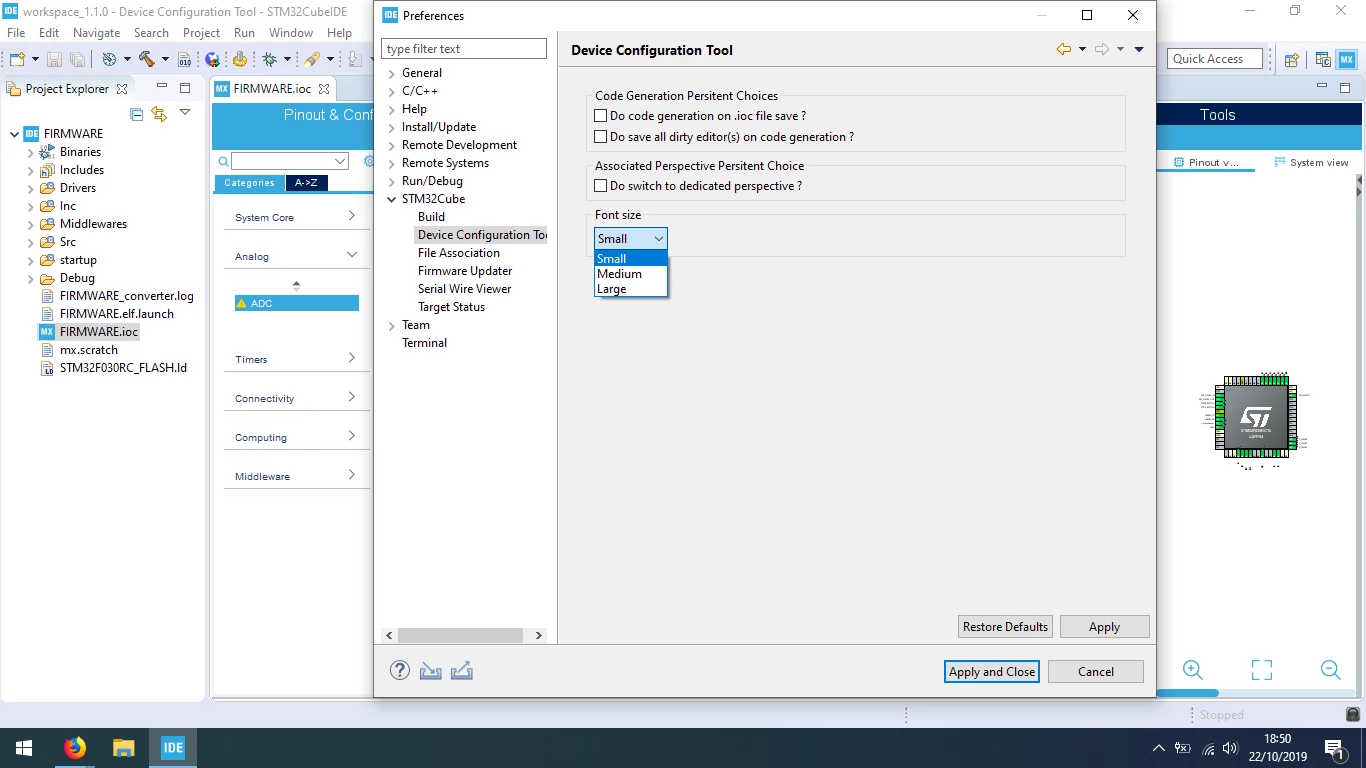Open the Font size combo box
The image size is (1366, 768).
pos(631,239)
